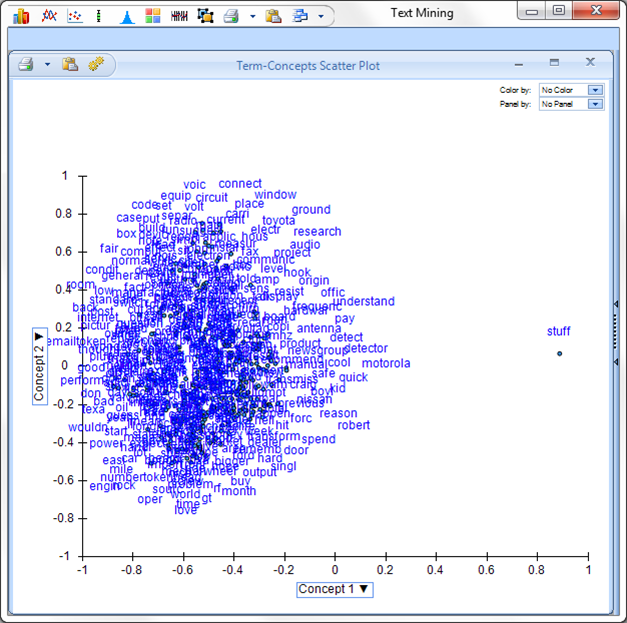The width and height of the screenshot is (627, 623).
Task: Maximize the Term-Concepts Scatter Plot panel
Action: click(554, 62)
